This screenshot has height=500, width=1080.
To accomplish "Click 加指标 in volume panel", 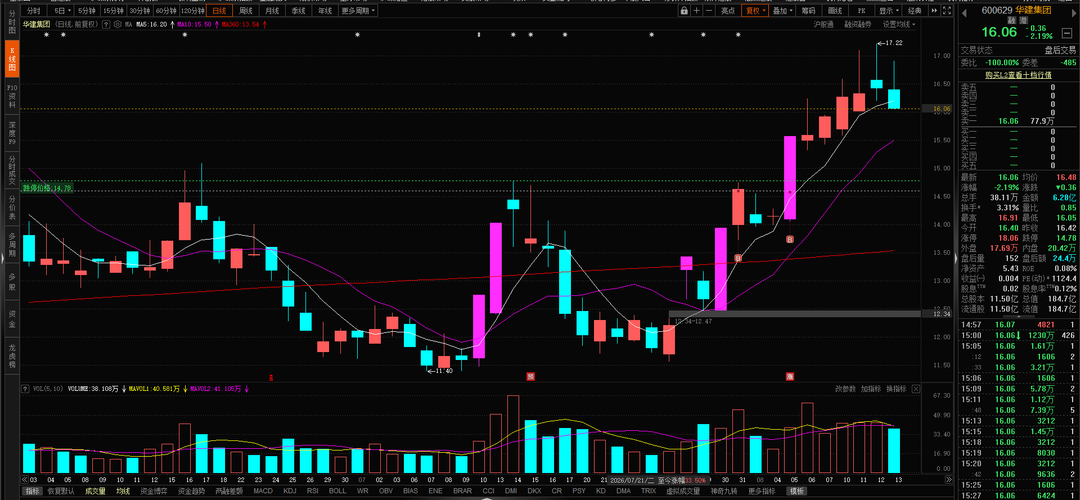I will point(871,389).
